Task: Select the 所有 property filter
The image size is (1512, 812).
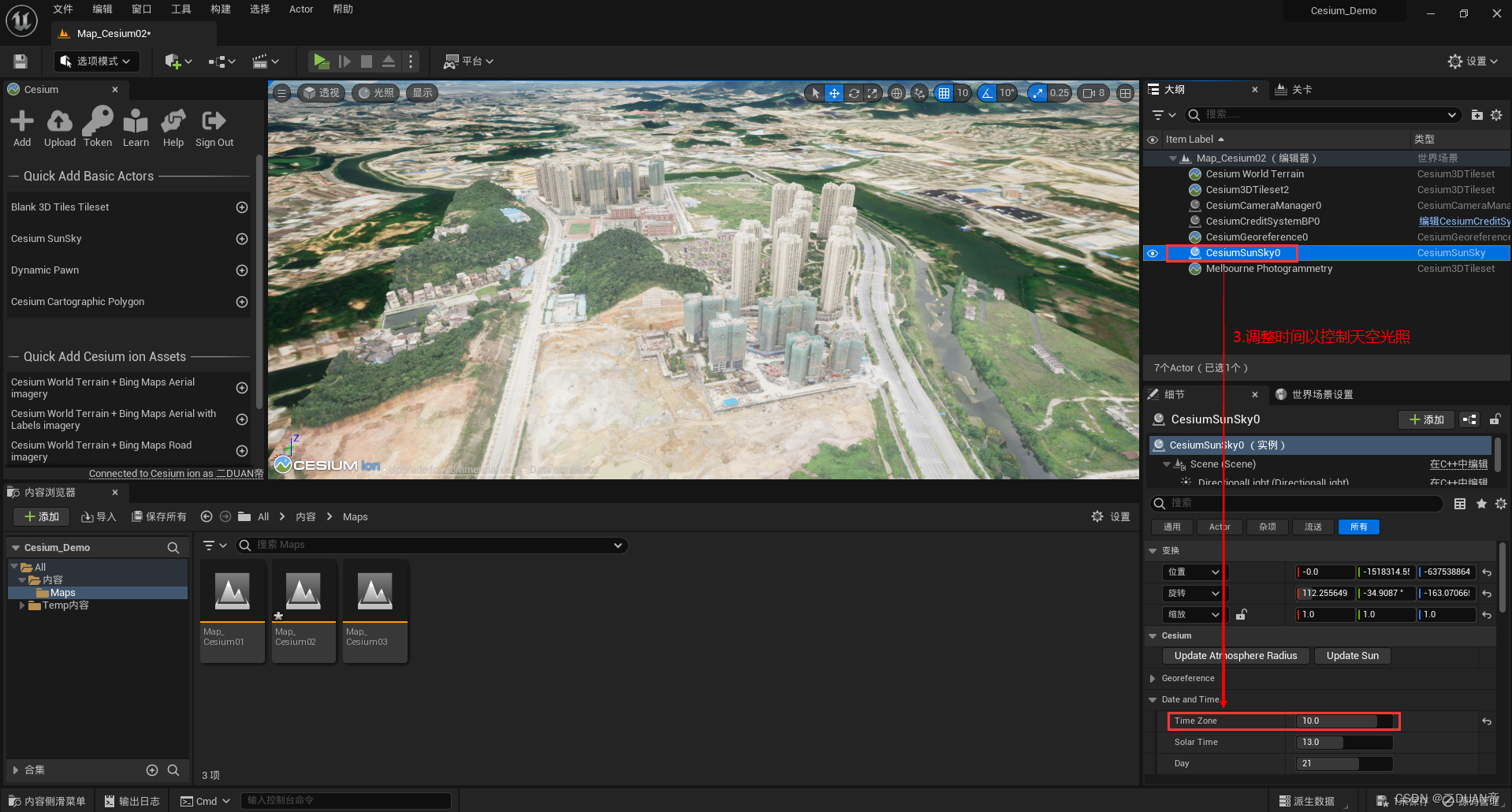Action: click(x=1359, y=527)
